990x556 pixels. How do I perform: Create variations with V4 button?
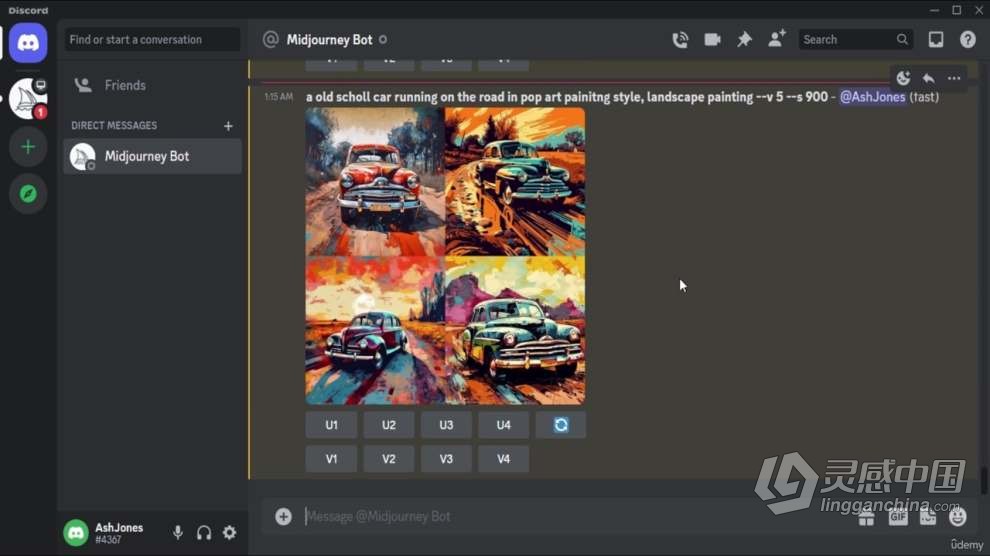coord(504,459)
